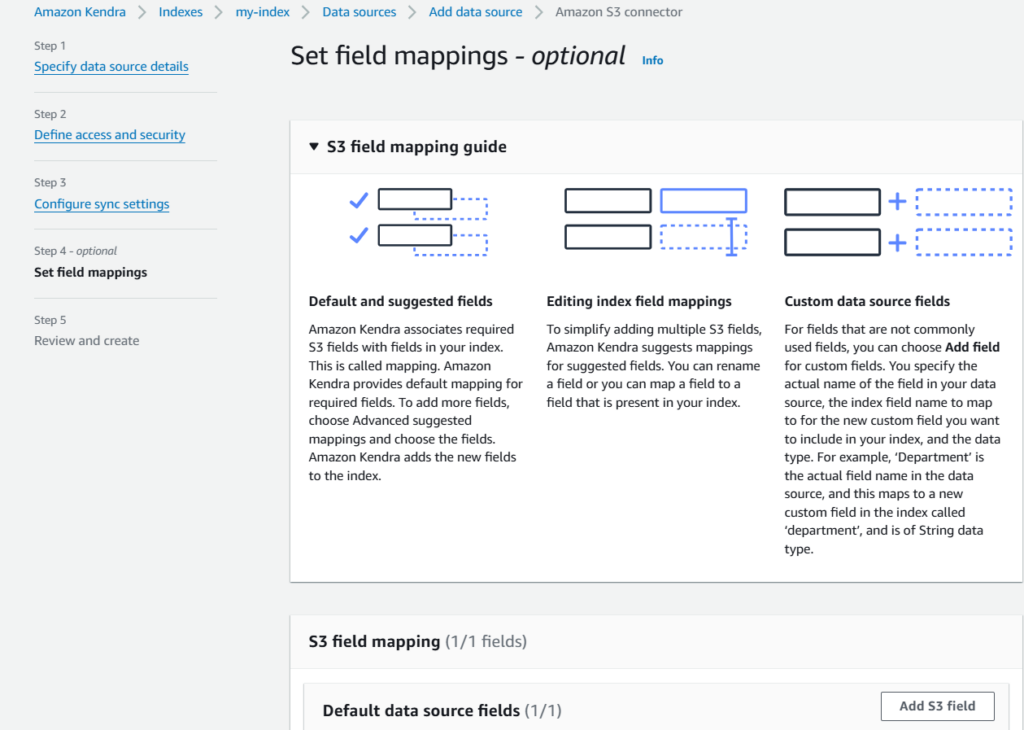The width and height of the screenshot is (1024, 730).
Task: Open the my-index breadcrumb link
Action: click(262, 12)
